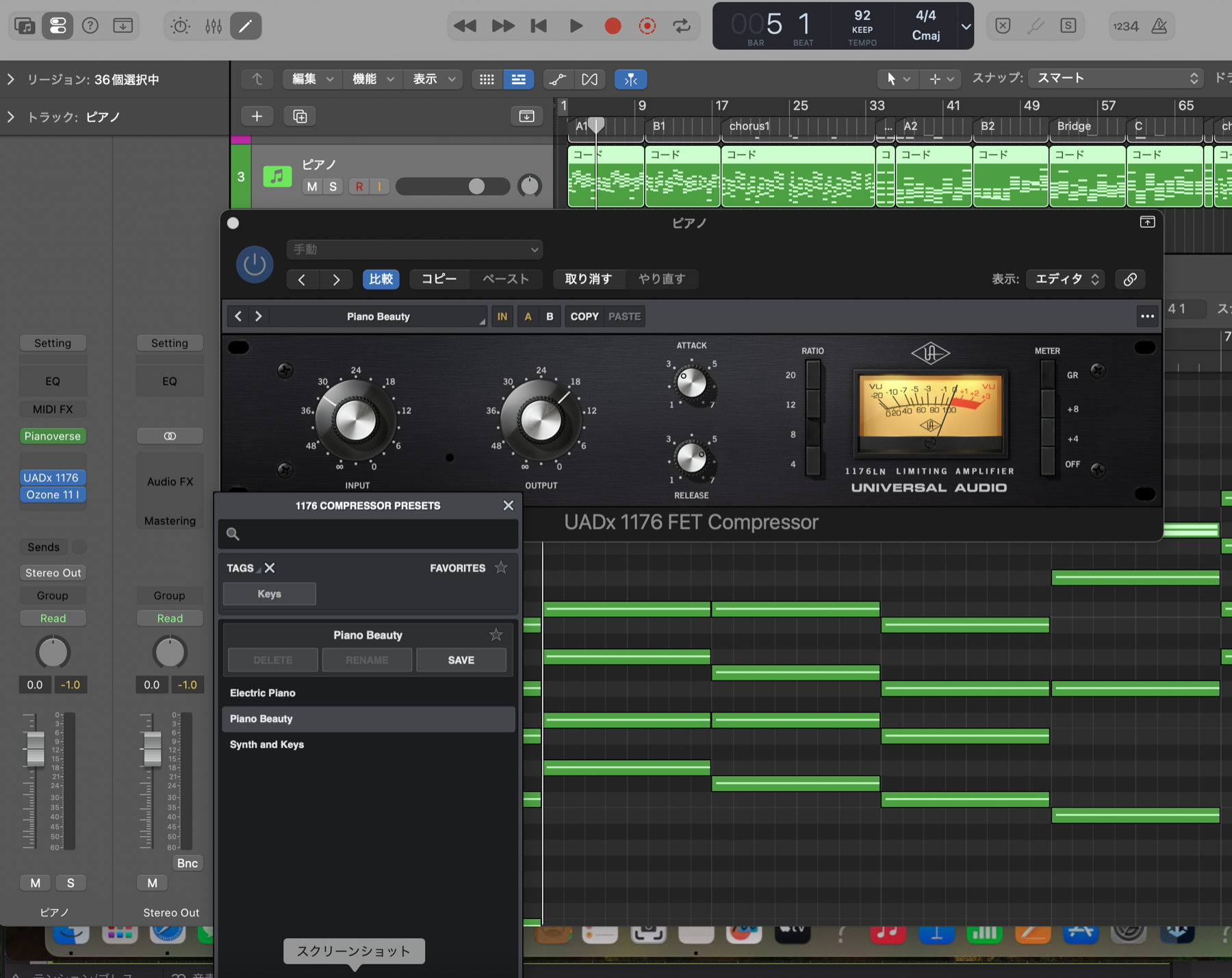Click the ピアノ track pan knob
Viewport: 1232px width, 978px height.
tap(530, 186)
